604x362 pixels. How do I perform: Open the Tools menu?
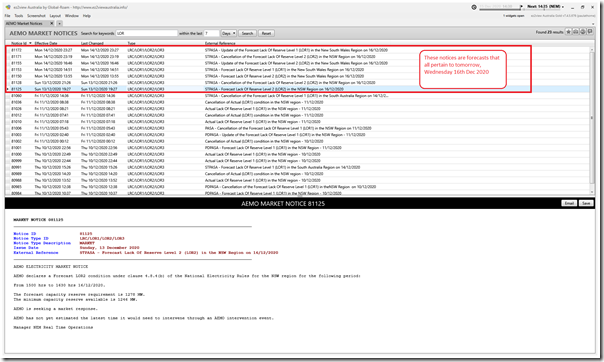[19, 16]
